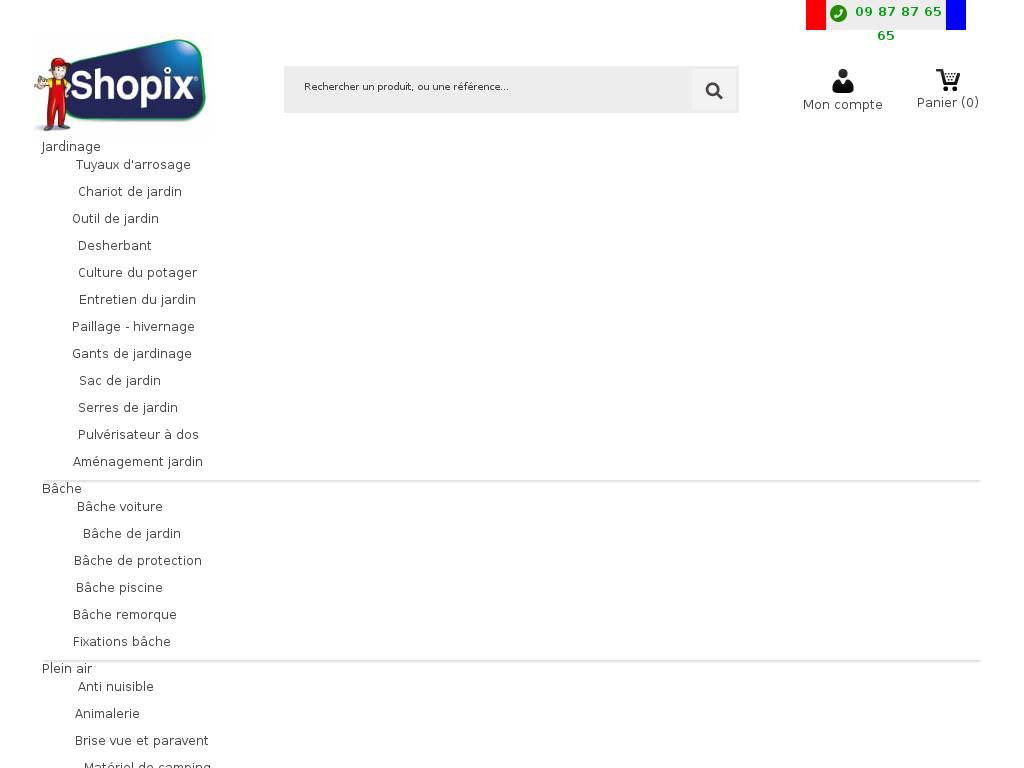1024x768 pixels.
Task: Click the magnifying glass search icon
Action: pyautogui.click(x=714, y=91)
